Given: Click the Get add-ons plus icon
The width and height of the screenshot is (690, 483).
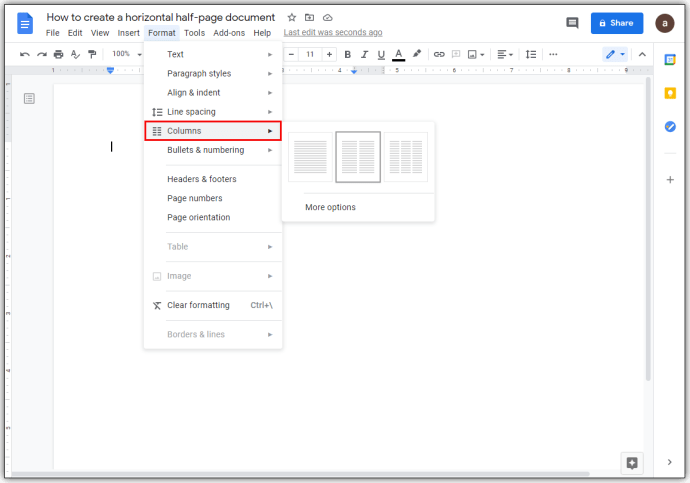Looking at the screenshot, I should pyautogui.click(x=670, y=179).
